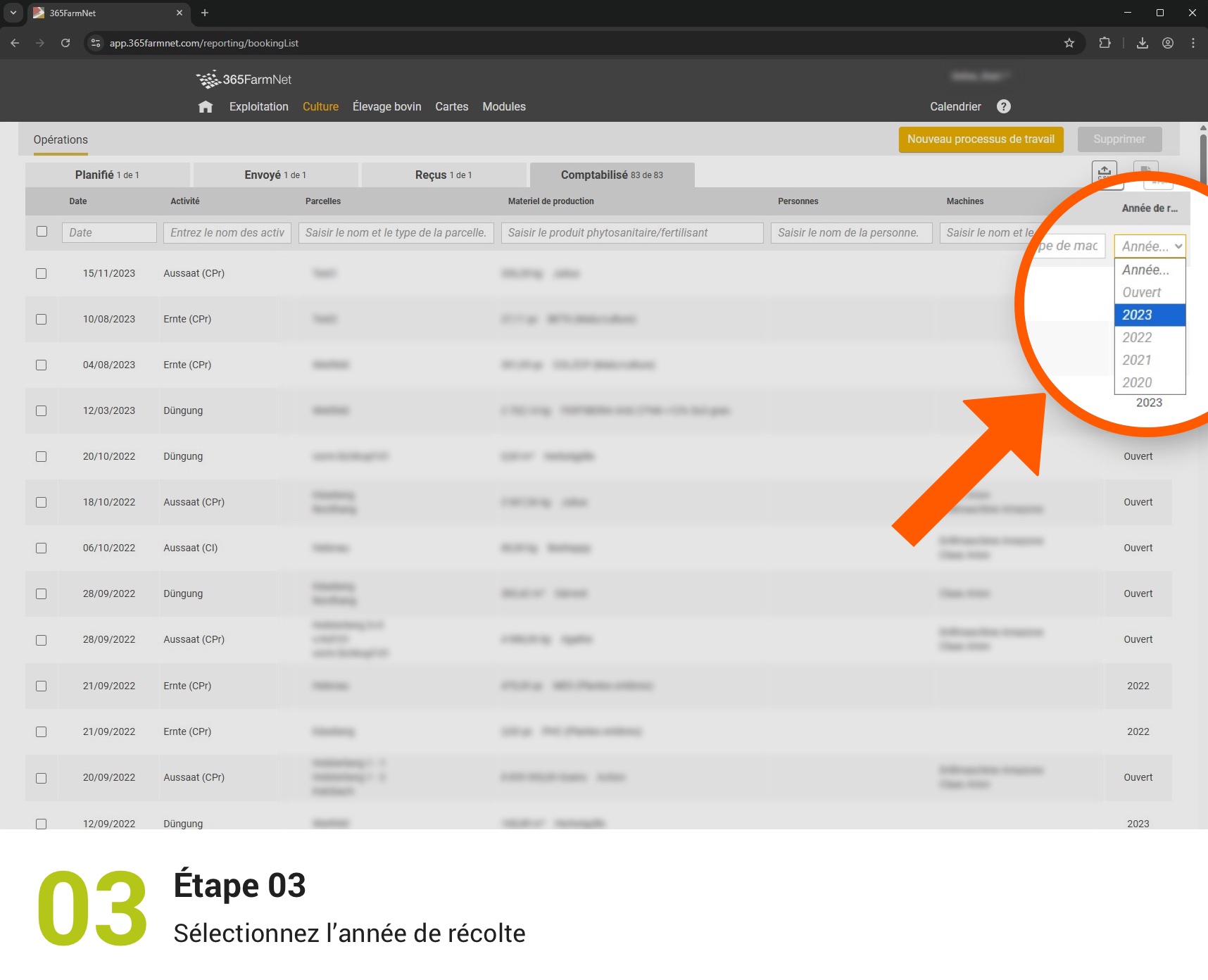The width and height of the screenshot is (1208, 980).
Task: Switch to the Planifié tab
Action: 107,175
